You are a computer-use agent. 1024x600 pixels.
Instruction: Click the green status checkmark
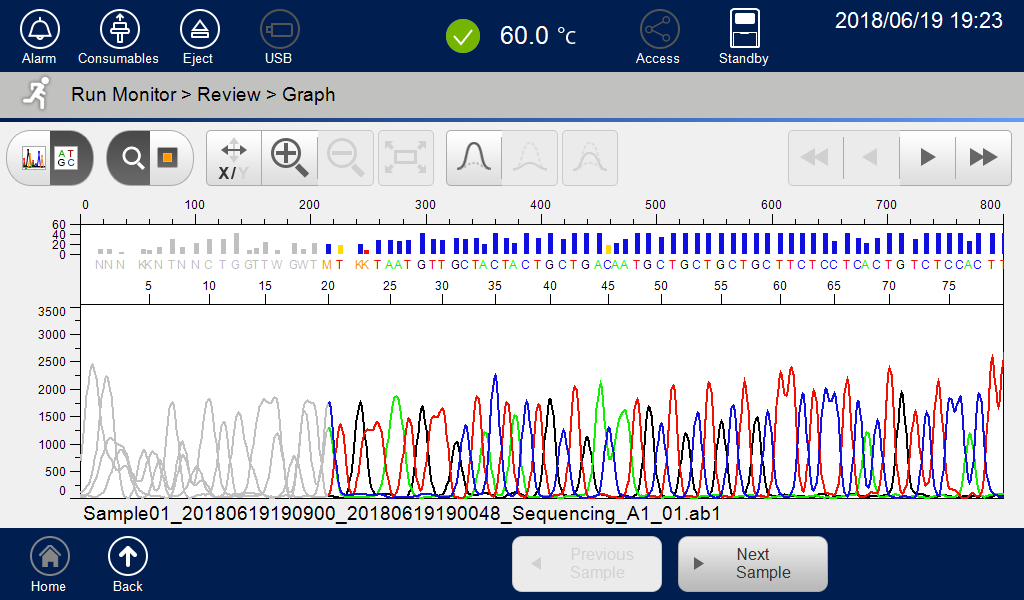tap(462, 37)
